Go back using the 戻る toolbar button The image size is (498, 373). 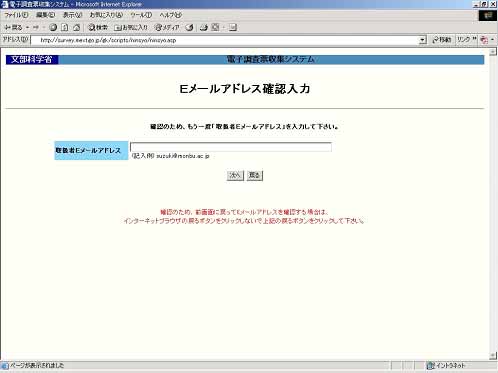pos(13,27)
